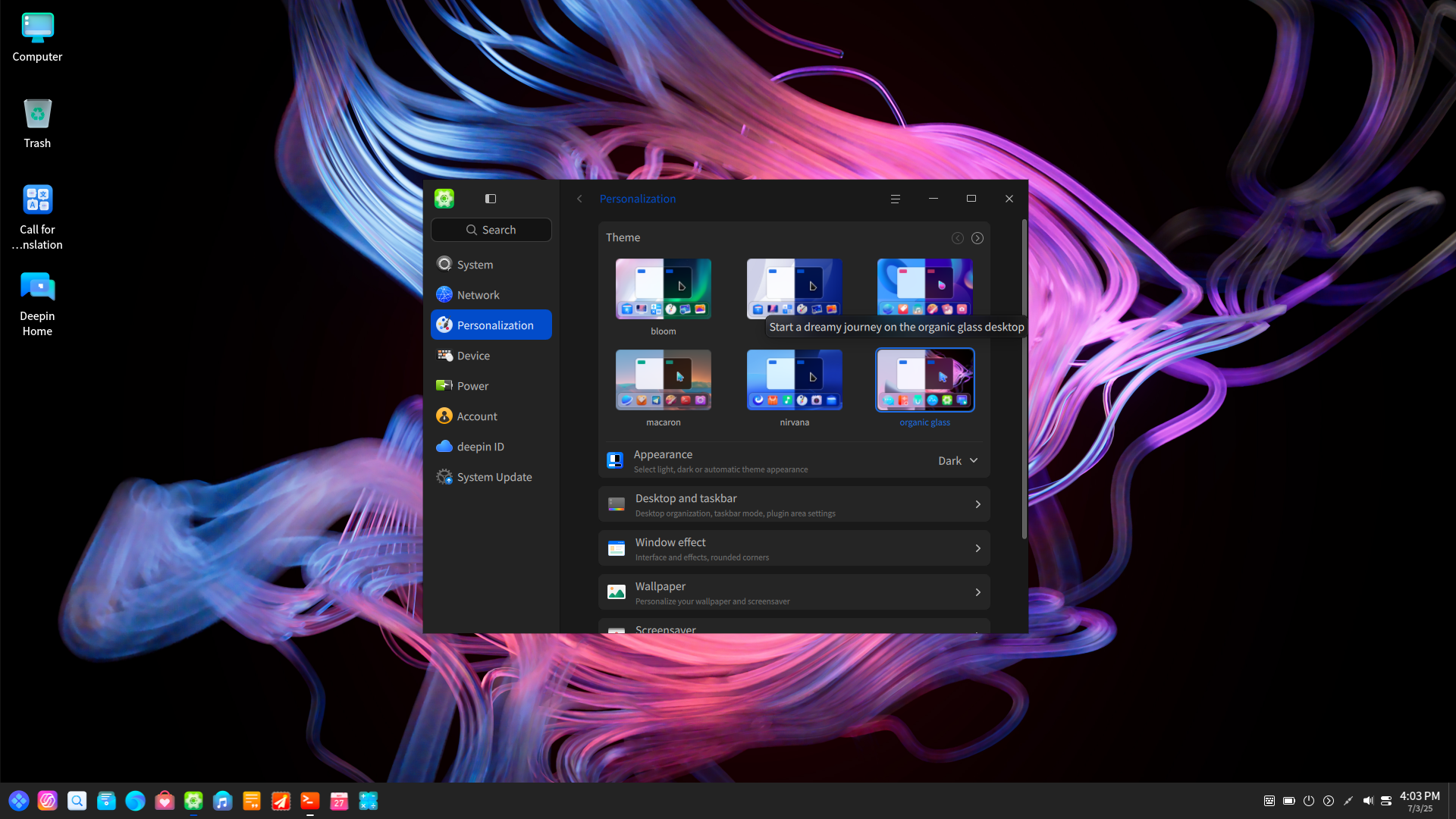Open the Terminal from the taskbar
The height and width of the screenshot is (819, 1456).
pos(310,801)
